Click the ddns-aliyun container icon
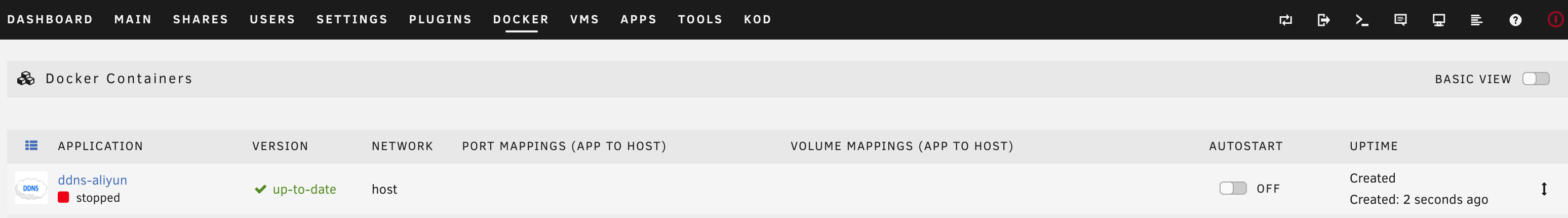The width and height of the screenshot is (1568, 218). 31,188
